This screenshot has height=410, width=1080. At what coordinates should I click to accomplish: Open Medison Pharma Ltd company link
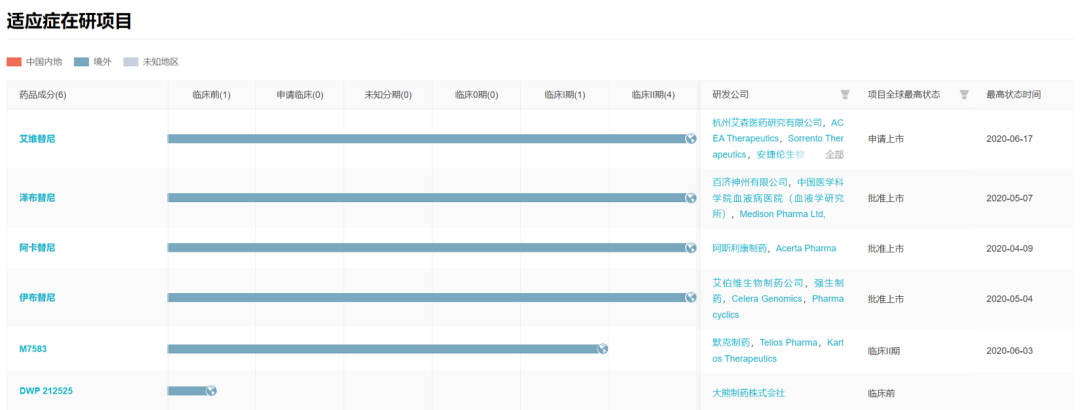pyautogui.click(x=782, y=214)
